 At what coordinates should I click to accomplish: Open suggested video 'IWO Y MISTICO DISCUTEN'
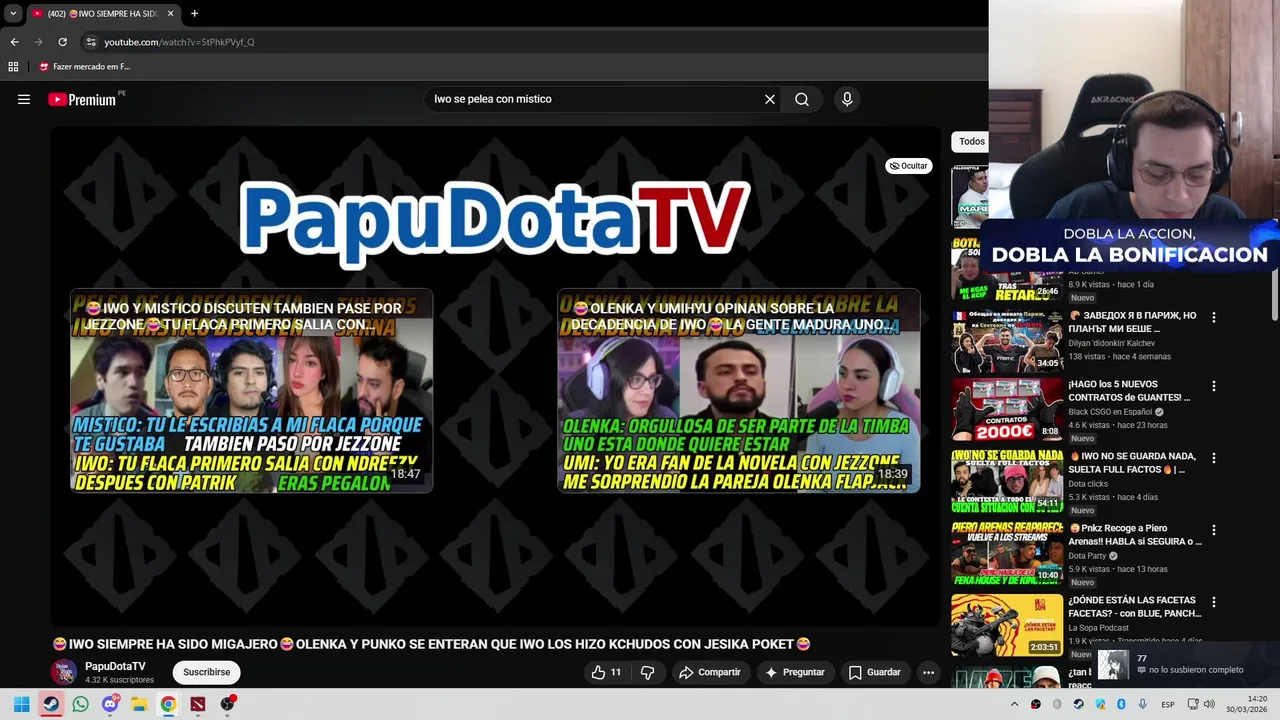point(251,390)
